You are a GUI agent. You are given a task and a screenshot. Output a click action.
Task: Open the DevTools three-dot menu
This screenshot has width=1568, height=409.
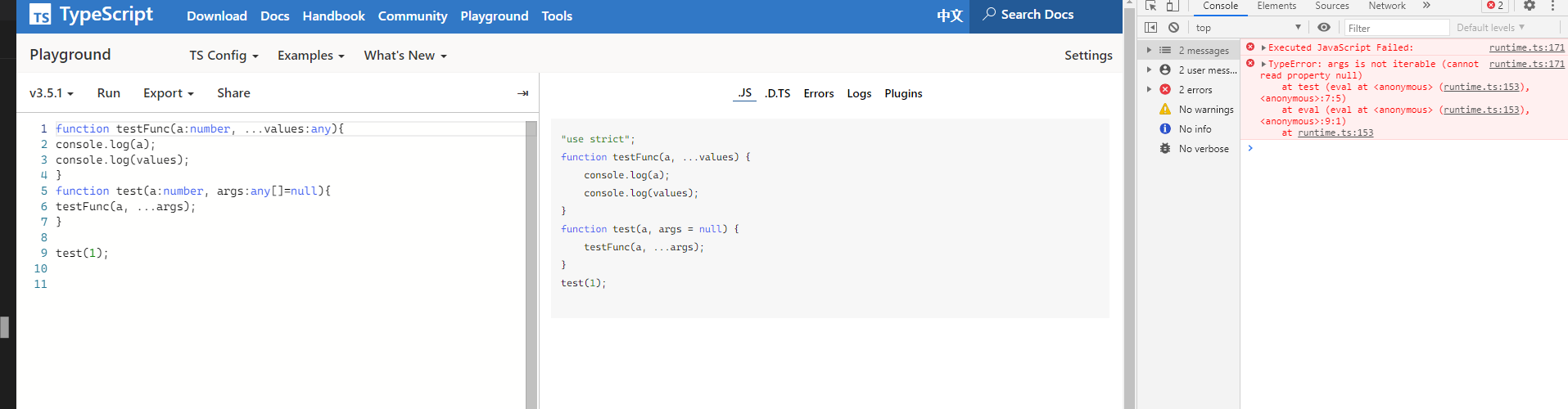[1552, 6]
